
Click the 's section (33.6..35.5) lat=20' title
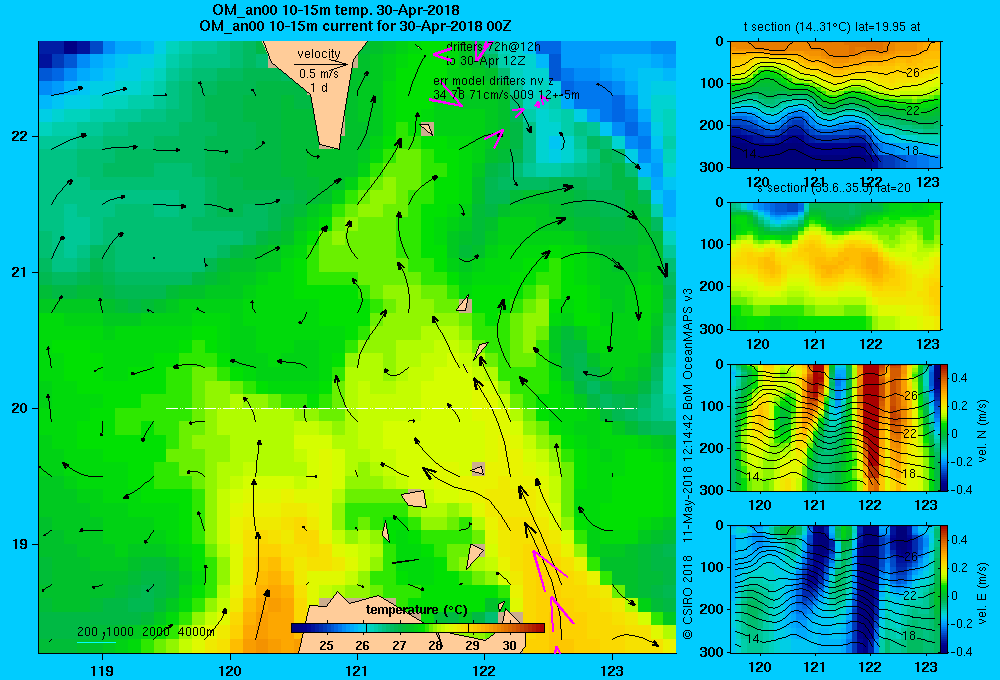(834, 188)
